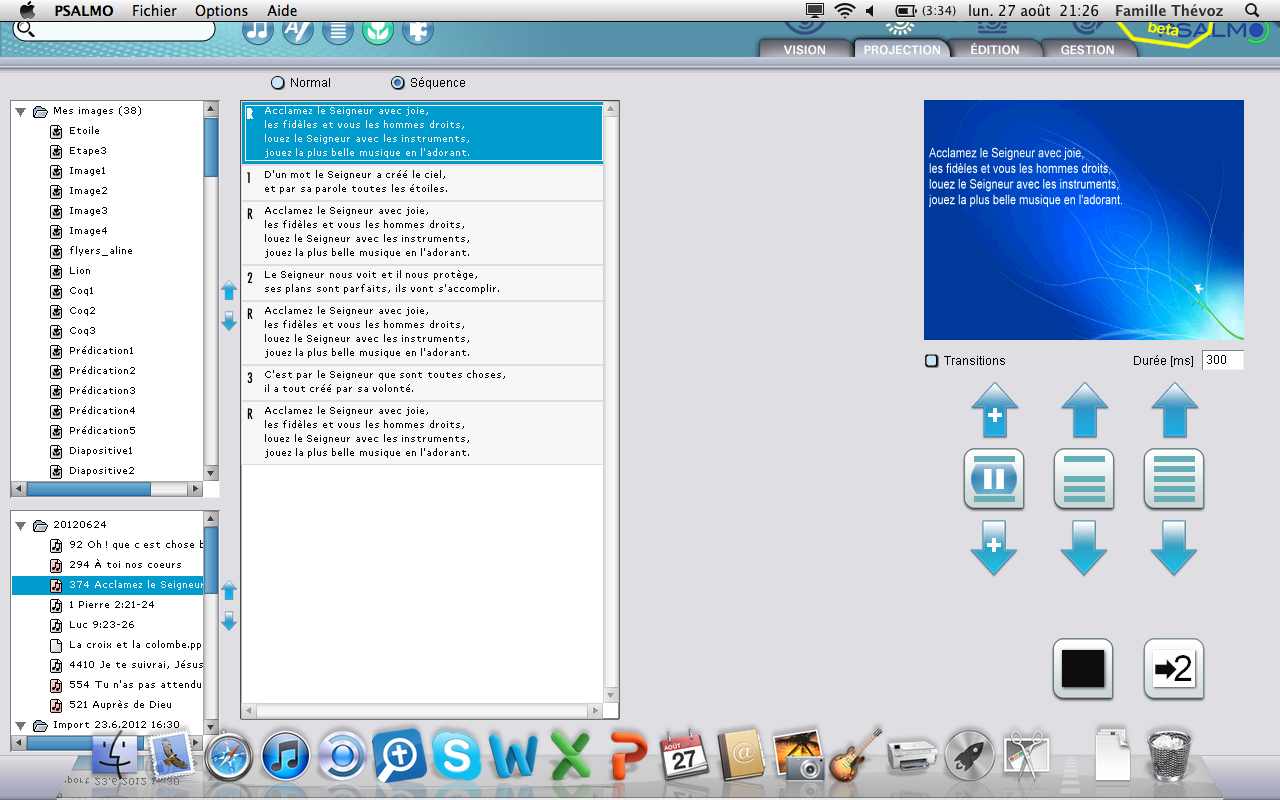Click up arrow above the paragraph-layout button
1280x800 pixels.
(x=1084, y=410)
